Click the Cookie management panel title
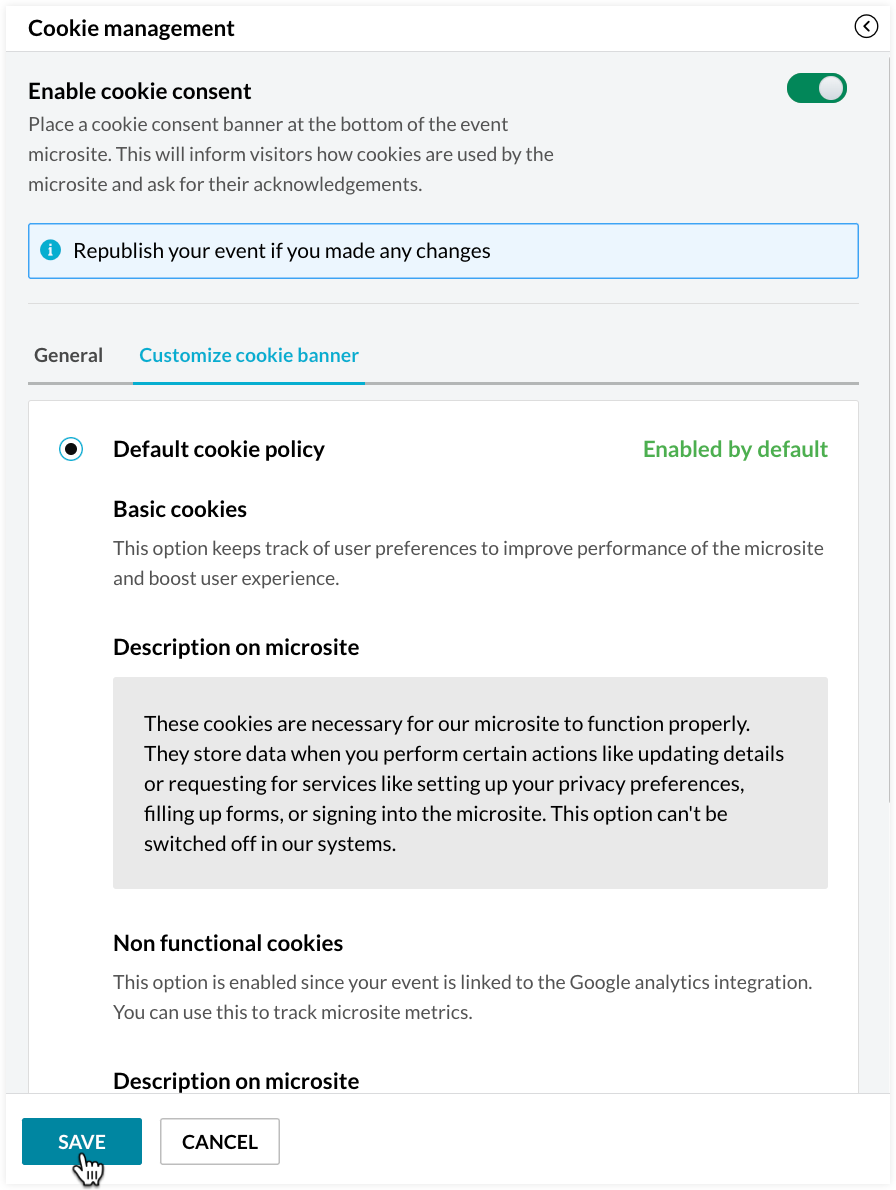This screenshot has height=1190, width=896. [131, 28]
